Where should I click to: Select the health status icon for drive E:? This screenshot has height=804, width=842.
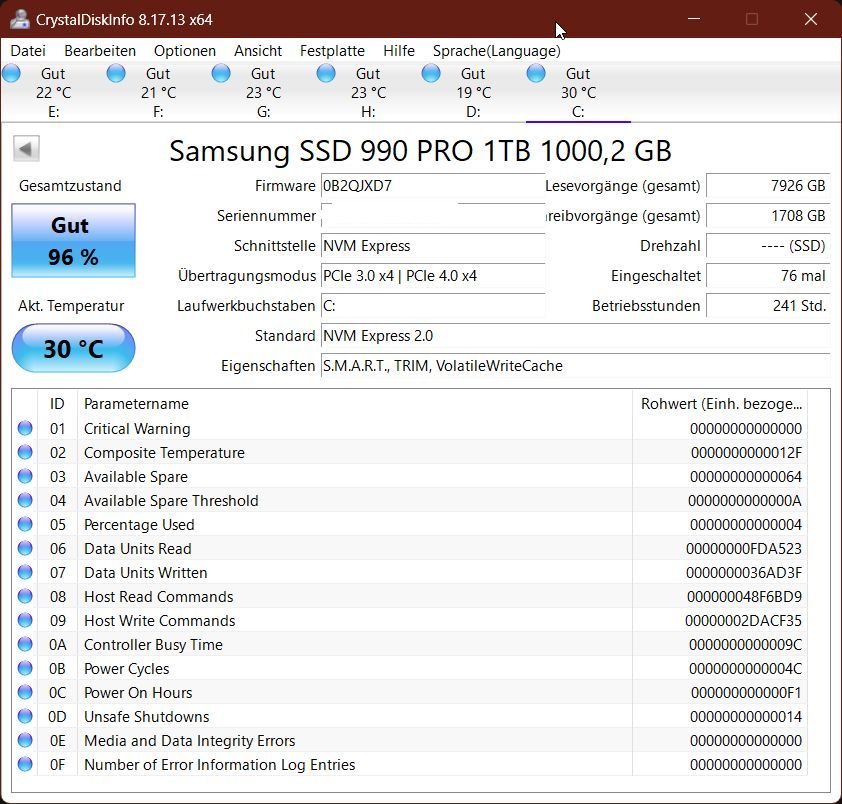tap(11, 73)
